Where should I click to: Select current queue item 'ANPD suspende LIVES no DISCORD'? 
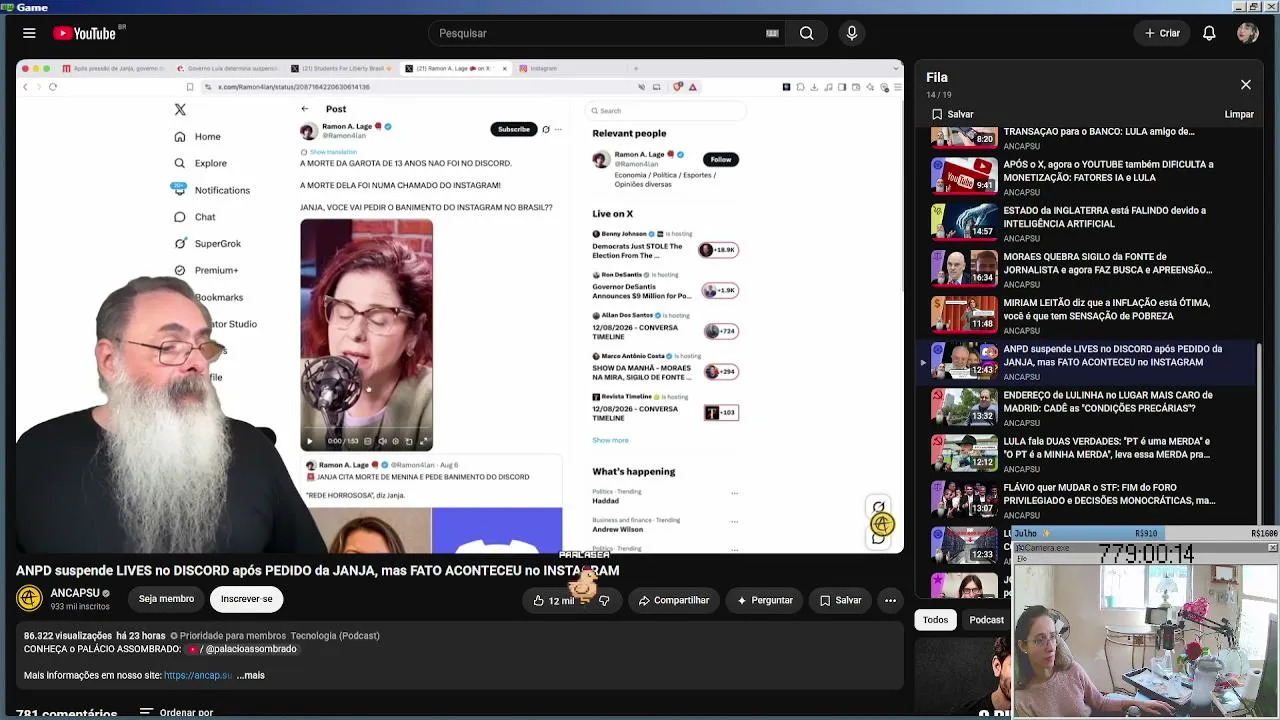coord(1090,361)
